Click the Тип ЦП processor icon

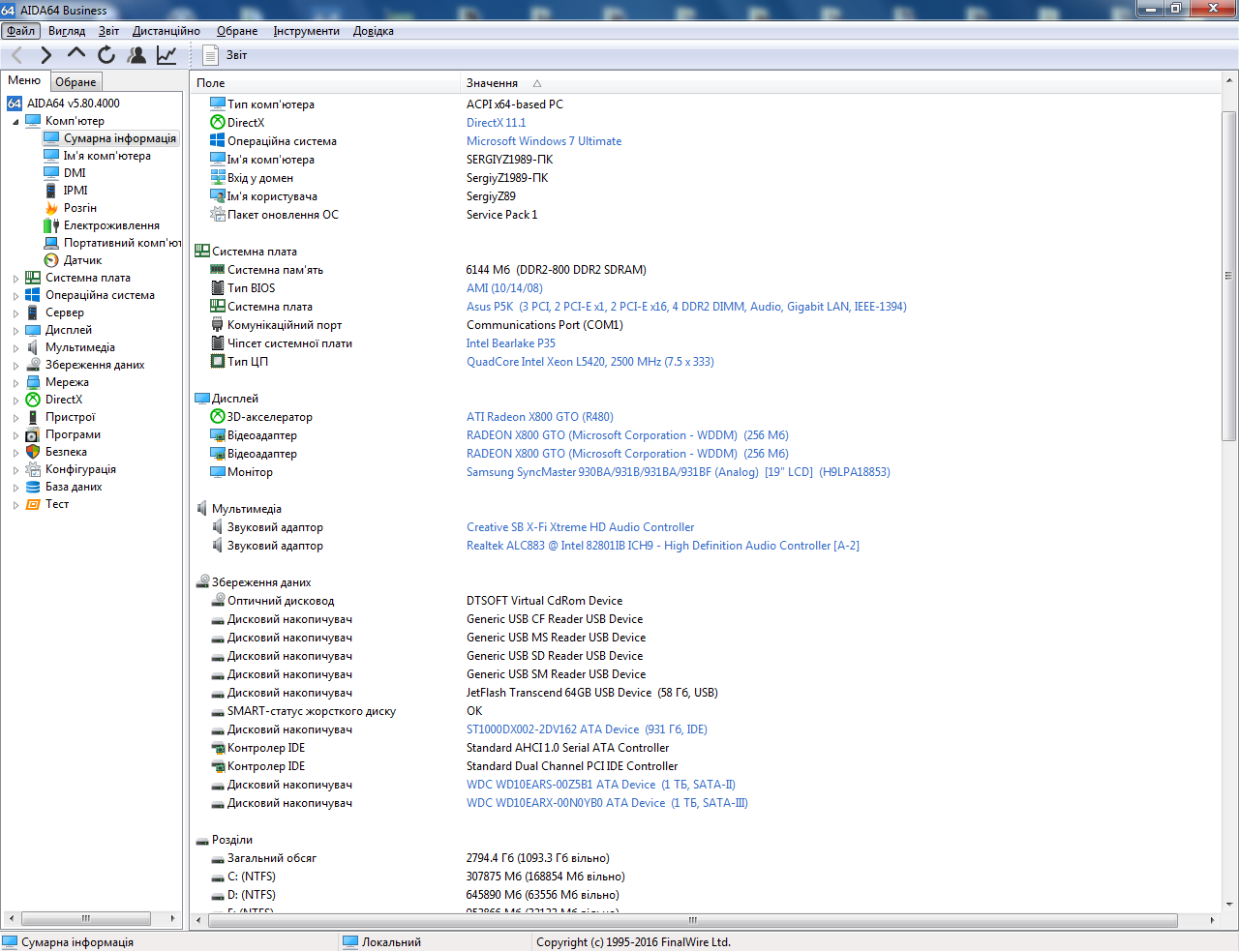click(x=218, y=362)
